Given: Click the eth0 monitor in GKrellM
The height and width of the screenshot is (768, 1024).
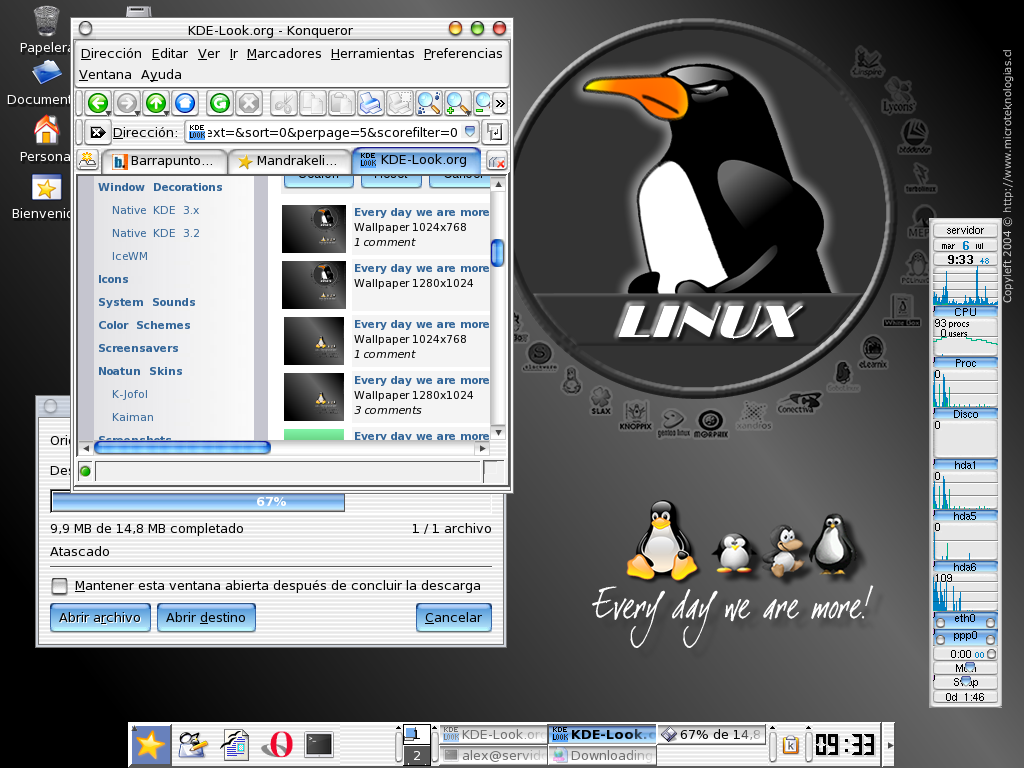Looking at the screenshot, I should [965, 618].
